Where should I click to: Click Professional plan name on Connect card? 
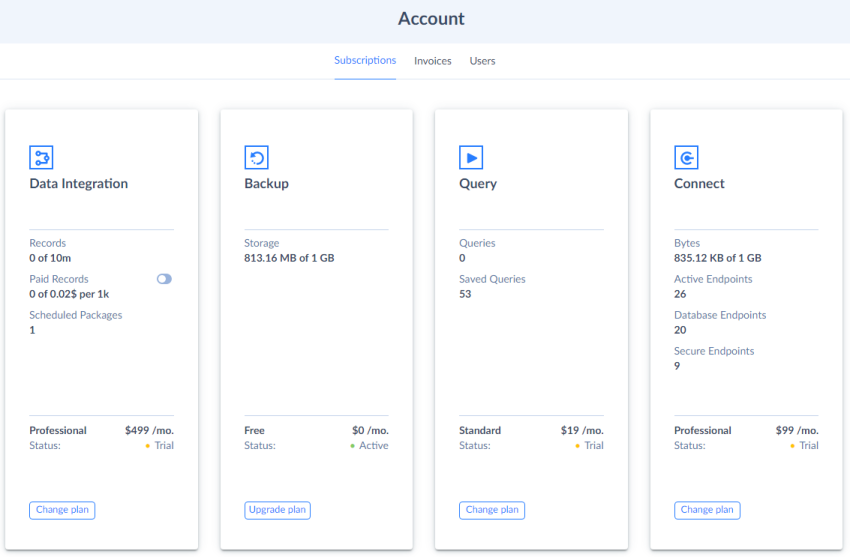coord(703,430)
